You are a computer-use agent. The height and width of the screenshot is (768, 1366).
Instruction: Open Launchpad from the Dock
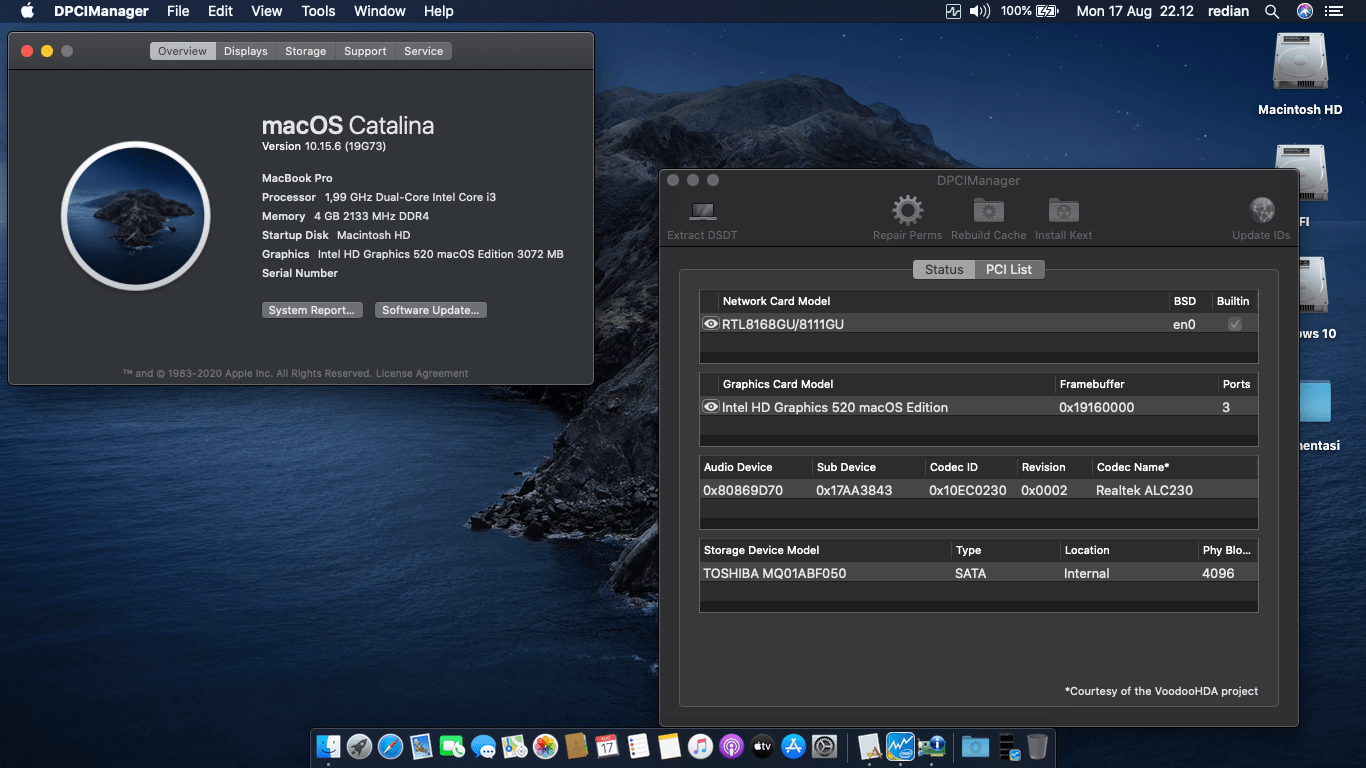[359, 746]
